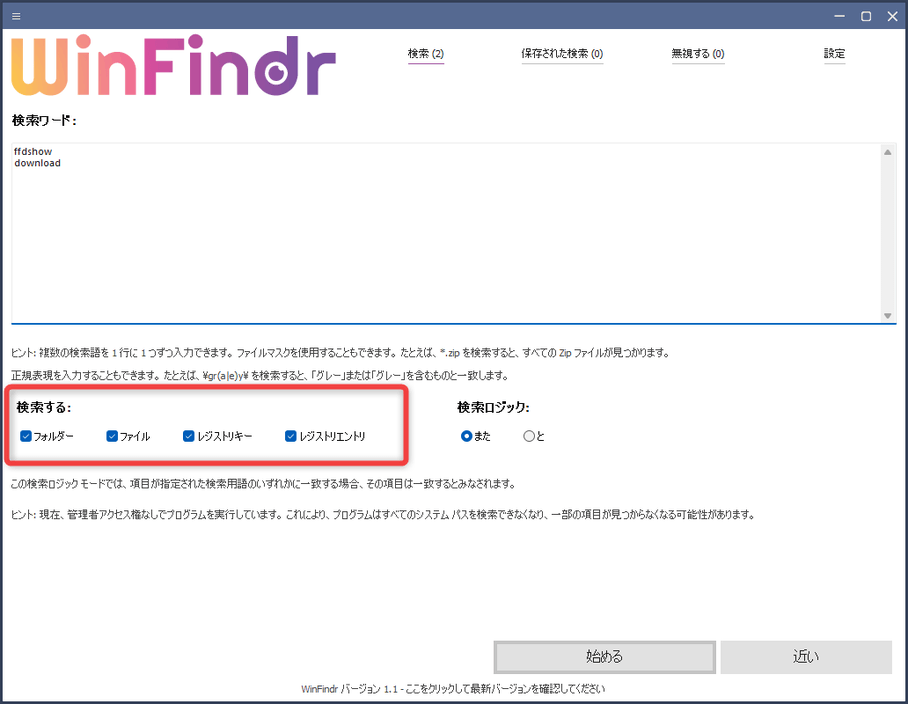Click the 近い button
908x704 pixels.
[x=806, y=657]
